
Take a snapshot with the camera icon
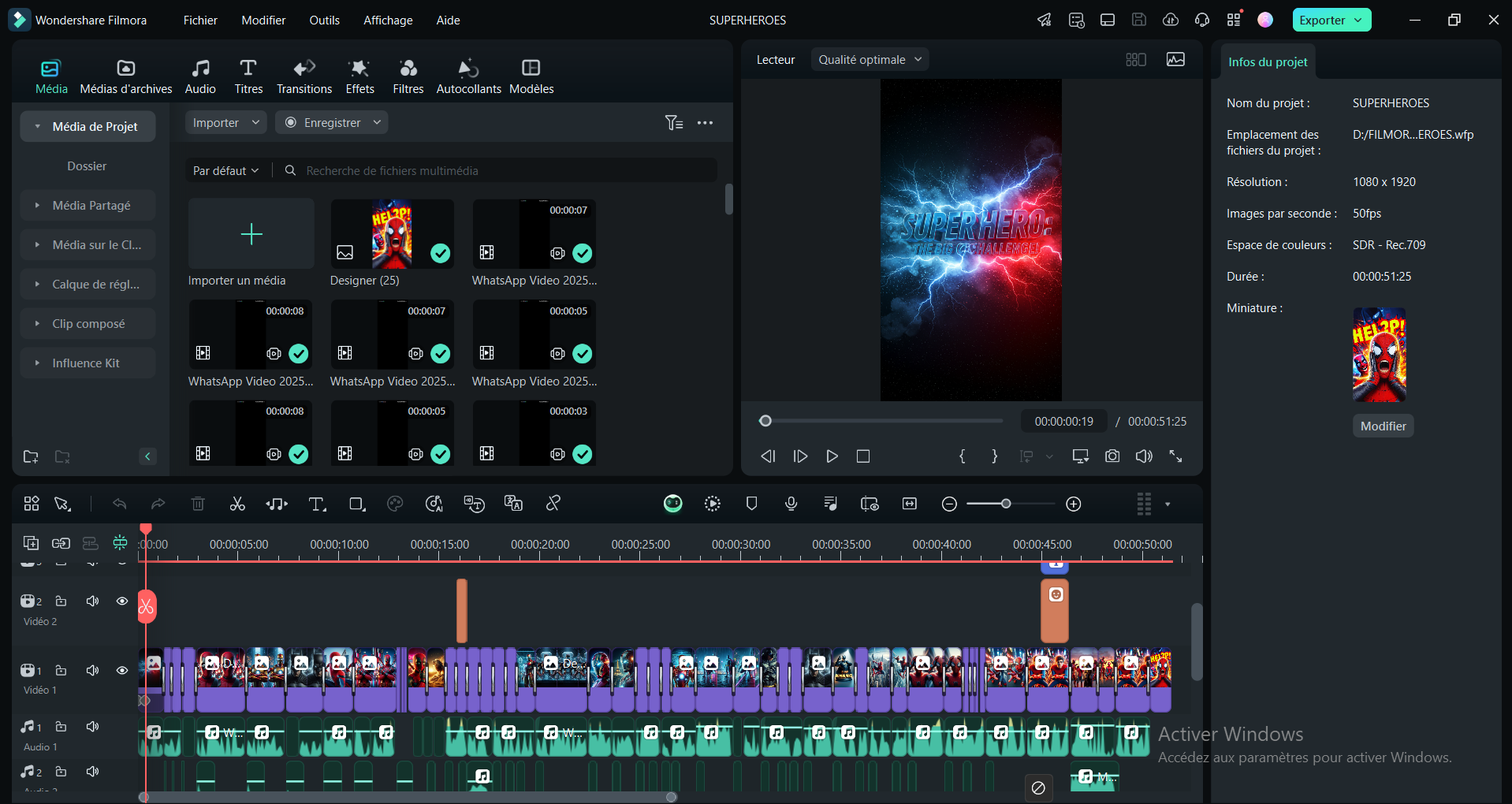coord(1112,456)
